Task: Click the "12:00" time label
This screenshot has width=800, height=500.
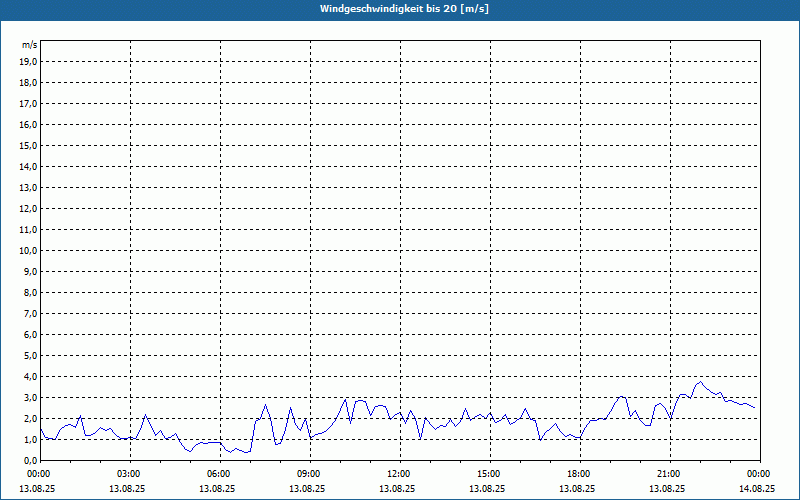Action: pyautogui.click(x=401, y=474)
